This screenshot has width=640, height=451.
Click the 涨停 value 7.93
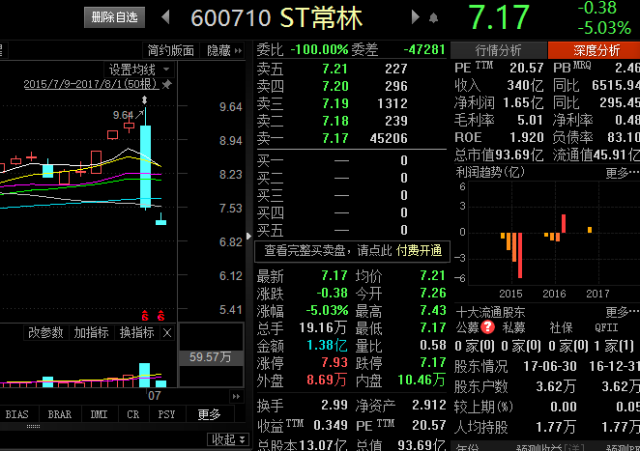pyautogui.click(x=334, y=362)
